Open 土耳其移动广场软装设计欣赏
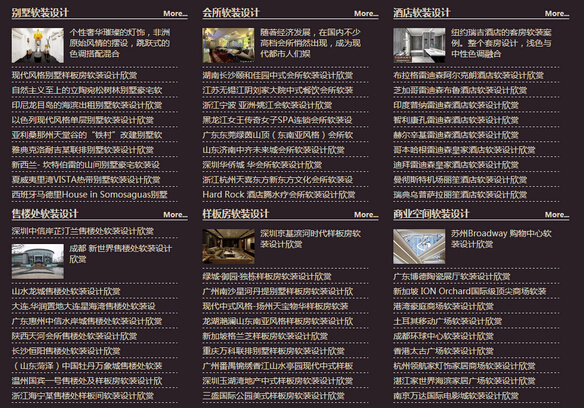This screenshot has height=408, width=584. click(448, 321)
